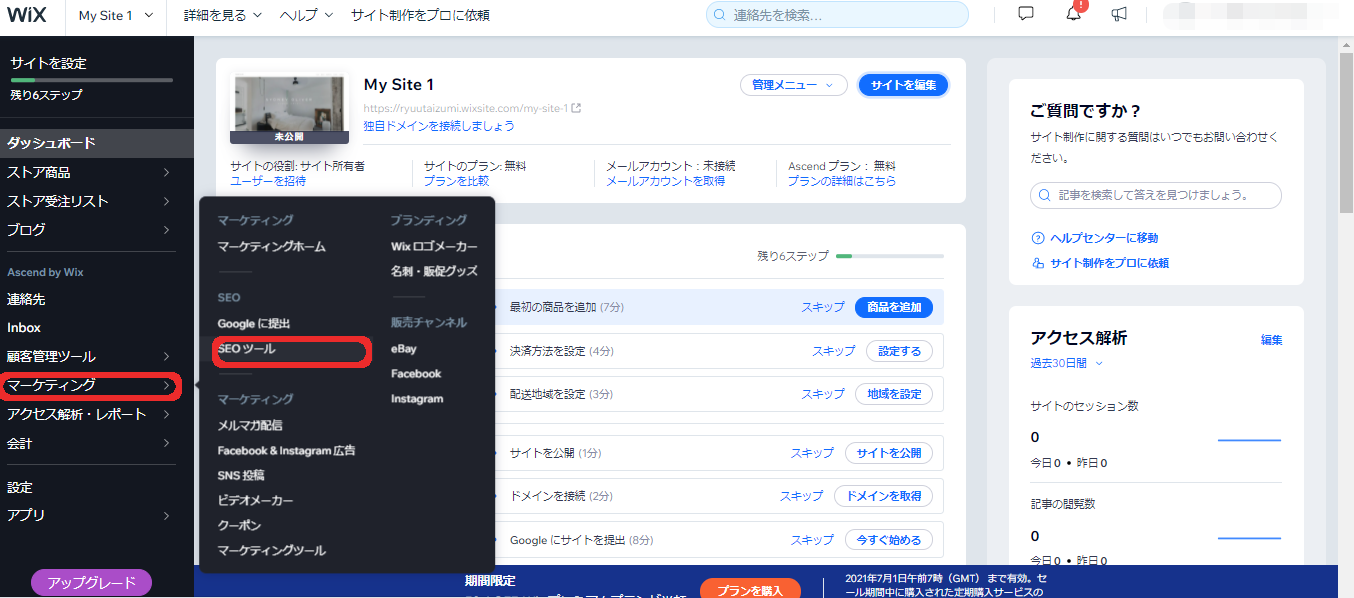Choose SNS 投稿 from flyout
The image size is (1354, 598).
coord(241,475)
